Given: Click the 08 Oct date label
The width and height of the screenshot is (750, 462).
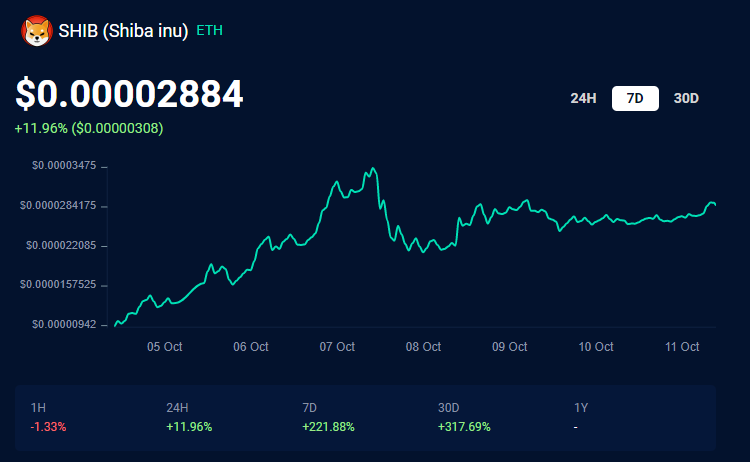Looking at the screenshot, I should (x=423, y=347).
